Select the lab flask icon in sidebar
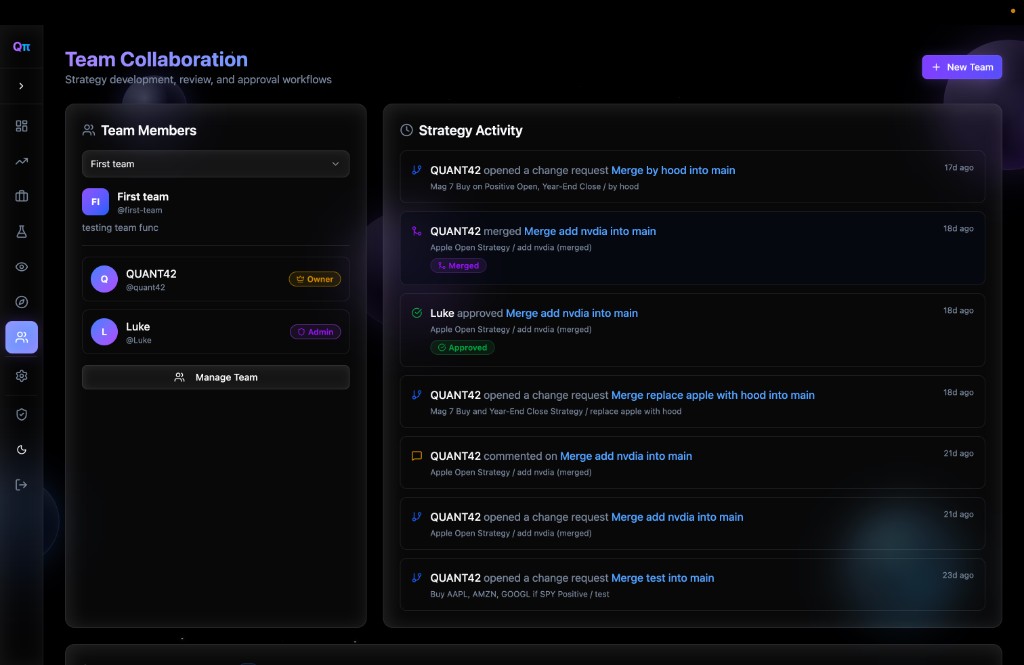Viewport: 1024px width, 665px height. click(22, 232)
